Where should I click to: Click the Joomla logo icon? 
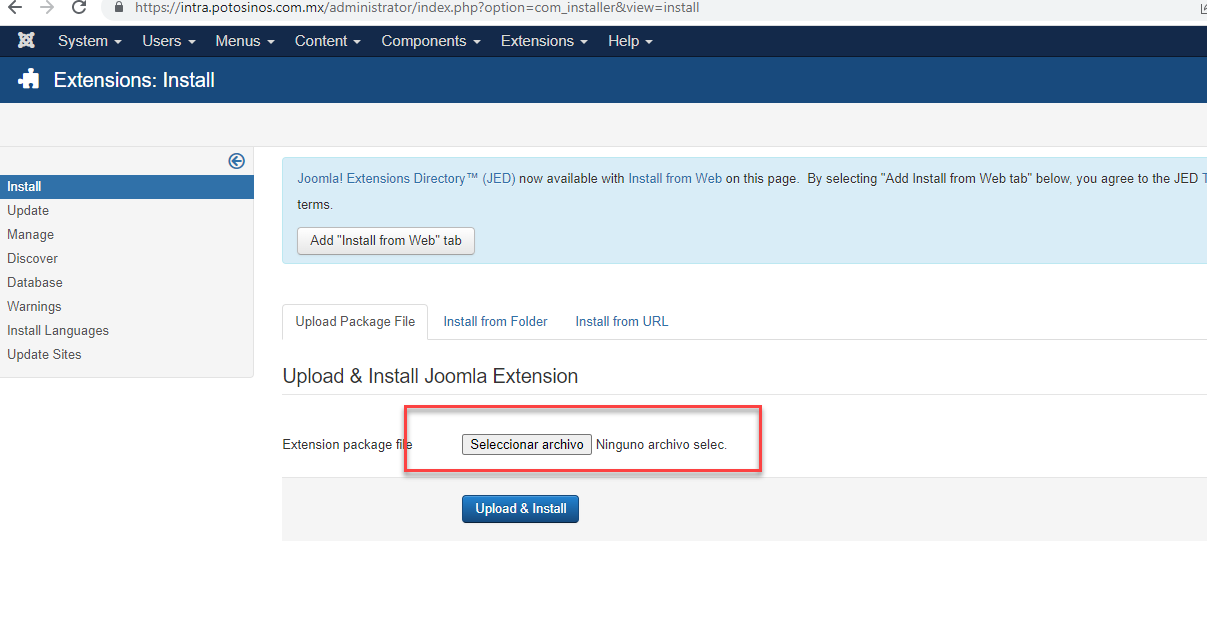click(x=27, y=41)
